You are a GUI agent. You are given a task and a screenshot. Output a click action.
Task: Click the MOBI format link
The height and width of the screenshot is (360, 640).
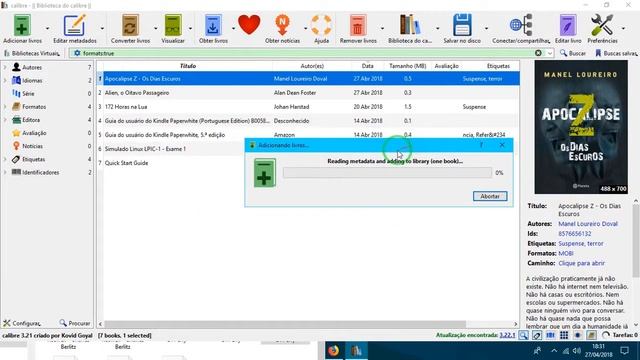[566, 253]
